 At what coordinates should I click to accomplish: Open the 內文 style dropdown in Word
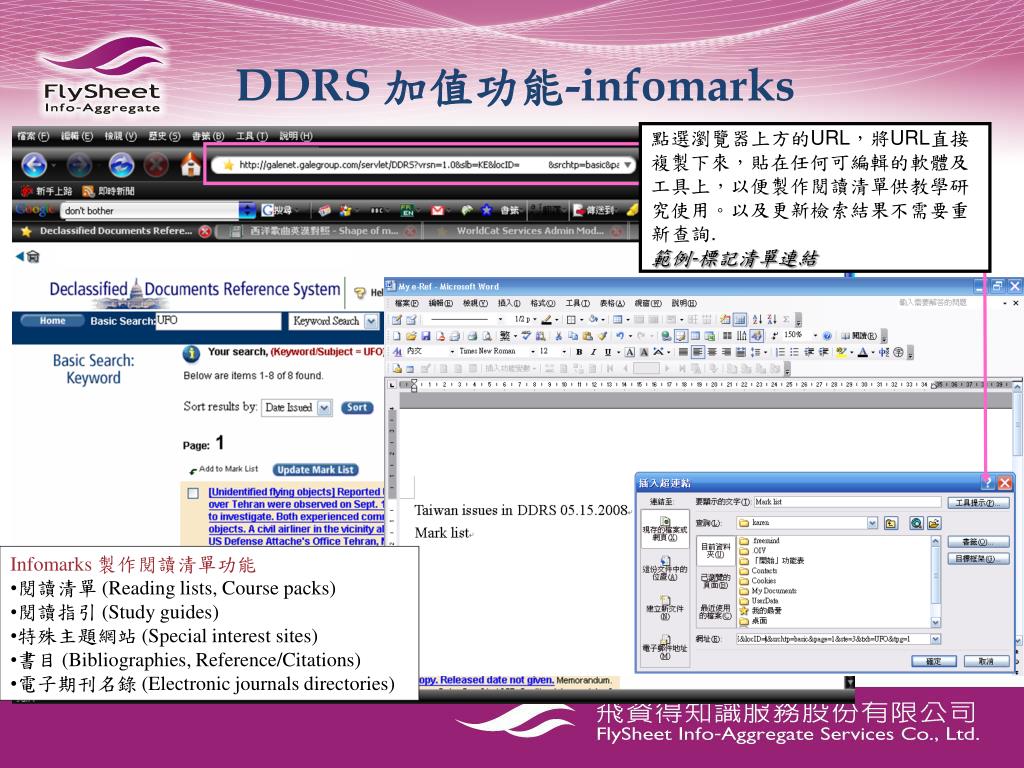[x=452, y=352]
